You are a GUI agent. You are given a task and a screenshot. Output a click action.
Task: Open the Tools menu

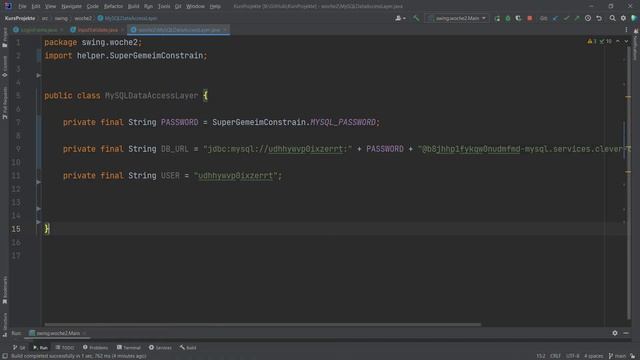164,7
